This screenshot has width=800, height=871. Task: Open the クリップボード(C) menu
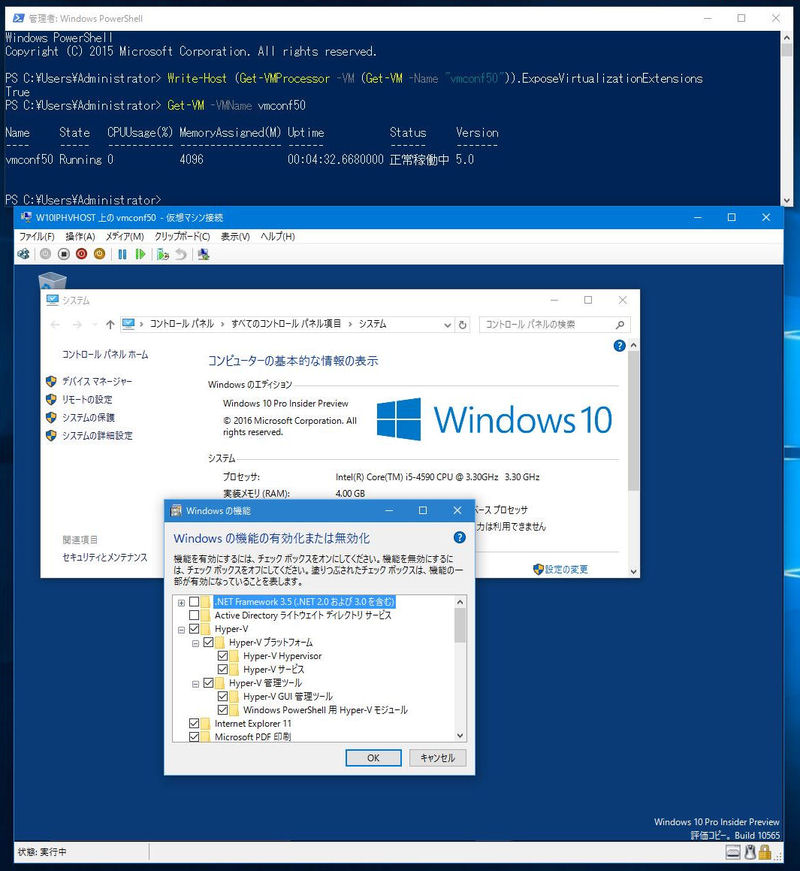tap(182, 237)
